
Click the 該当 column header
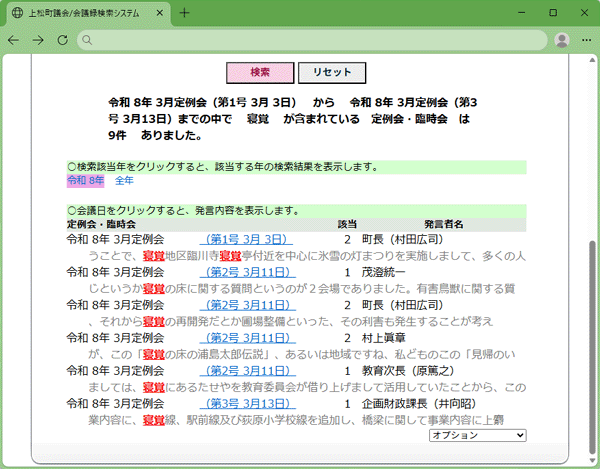click(347, 225)
